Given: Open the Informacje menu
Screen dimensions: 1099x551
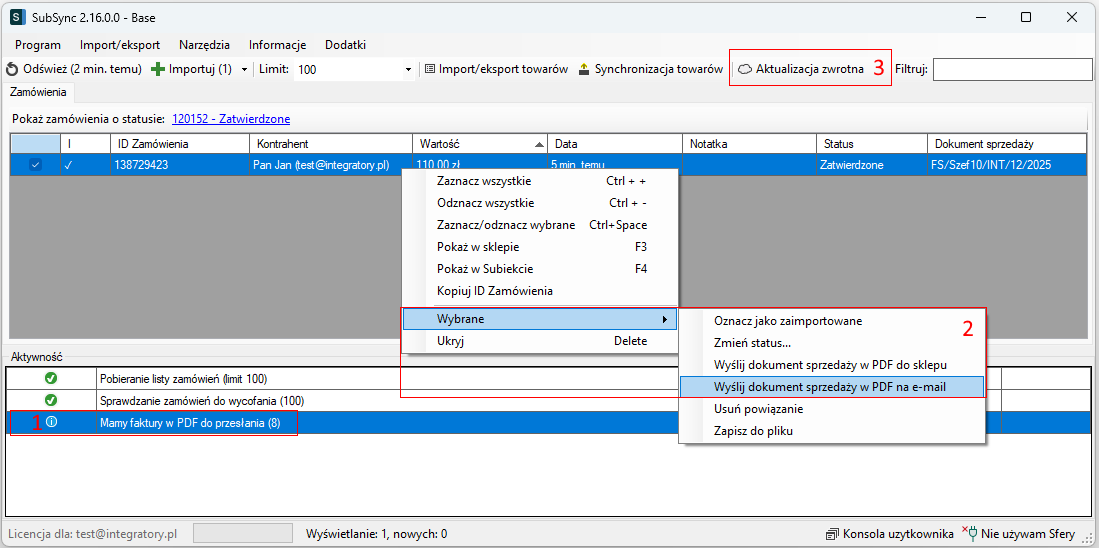Looking at the screenshot, I should tap(278, 45).
